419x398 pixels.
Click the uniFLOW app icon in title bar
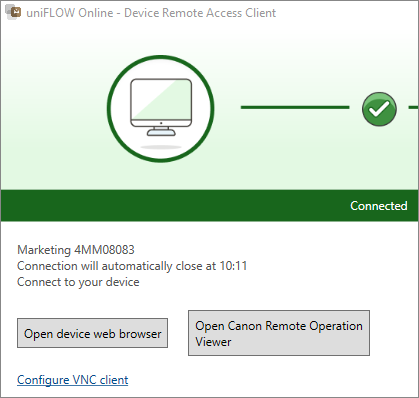[x=14, y=12]
